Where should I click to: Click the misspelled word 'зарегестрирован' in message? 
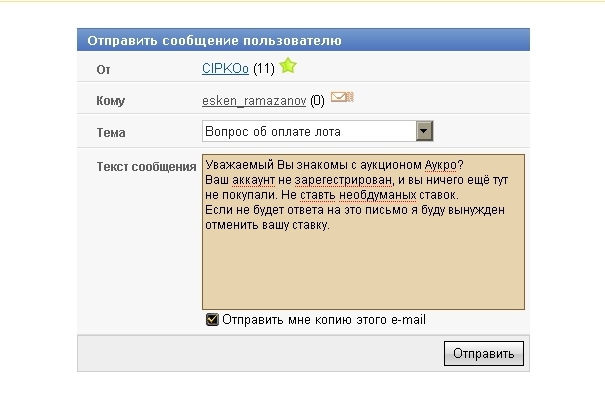click(343, 180)
